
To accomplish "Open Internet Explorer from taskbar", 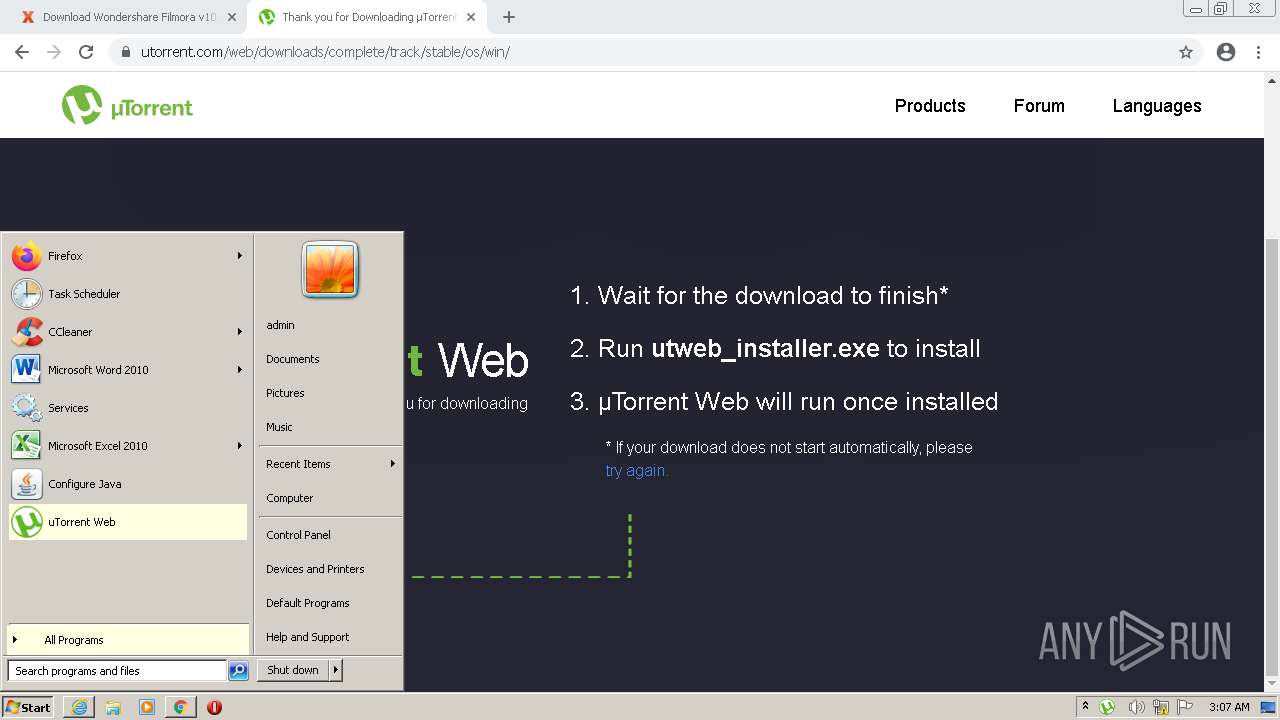I will tap(79, 707).
